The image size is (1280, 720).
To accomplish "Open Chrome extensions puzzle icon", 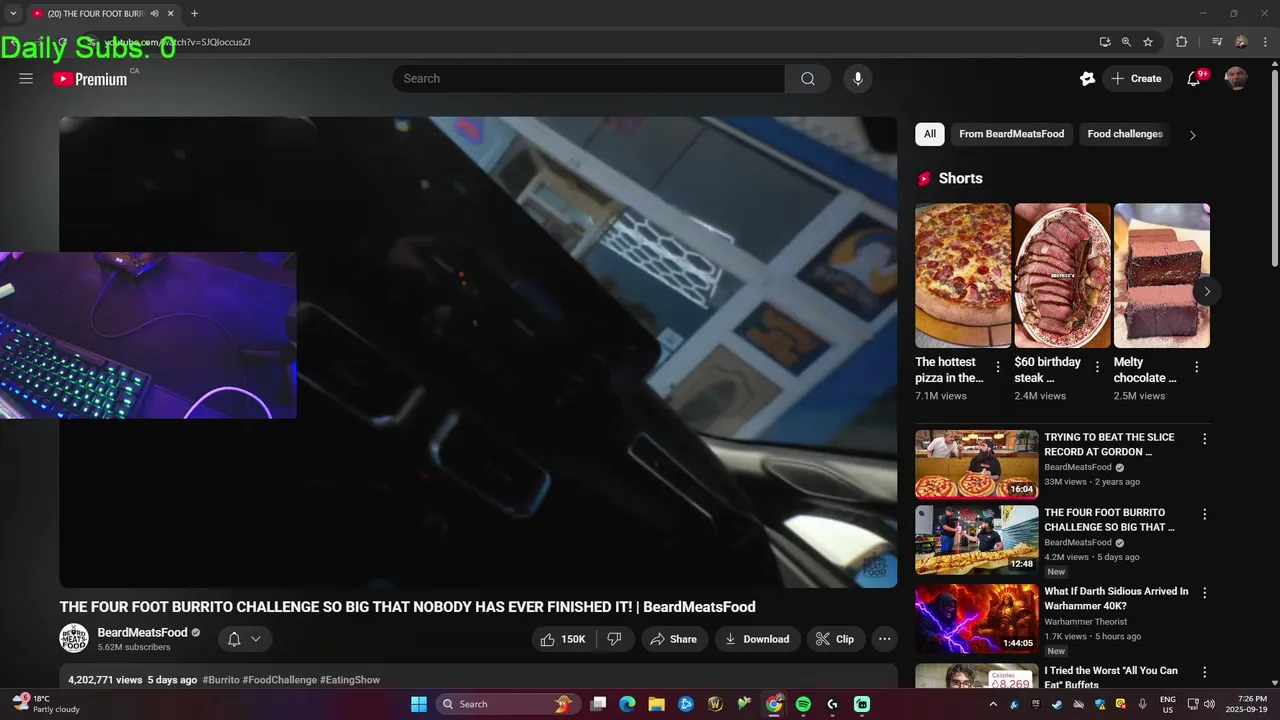I will click(1181, 42).
